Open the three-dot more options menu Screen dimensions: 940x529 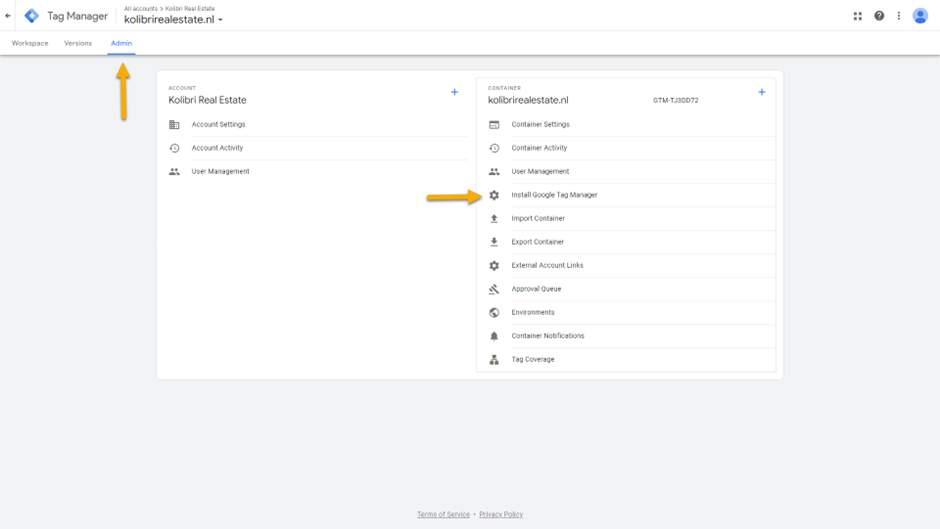899,16
